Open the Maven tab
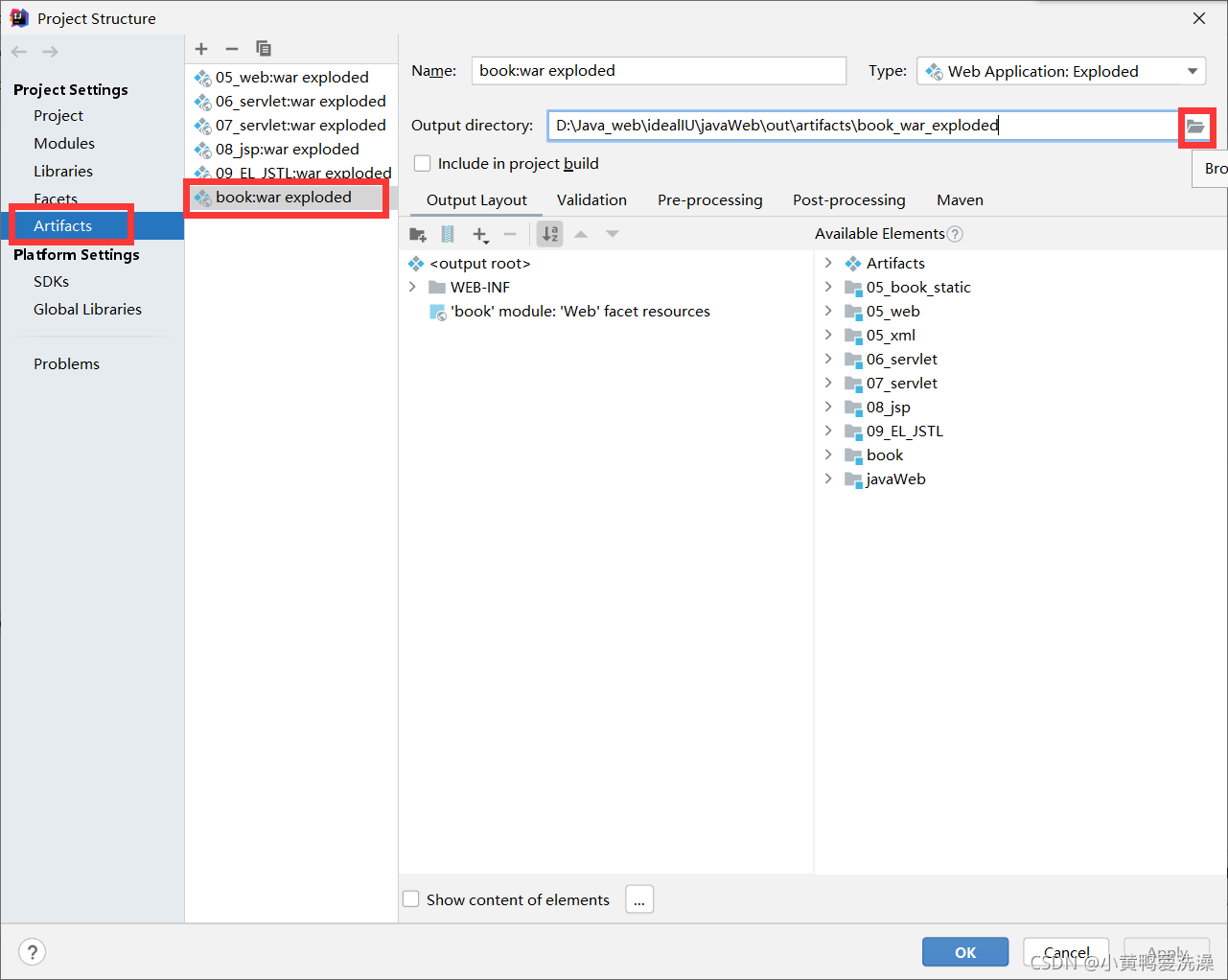 click(x=960, y=200)
